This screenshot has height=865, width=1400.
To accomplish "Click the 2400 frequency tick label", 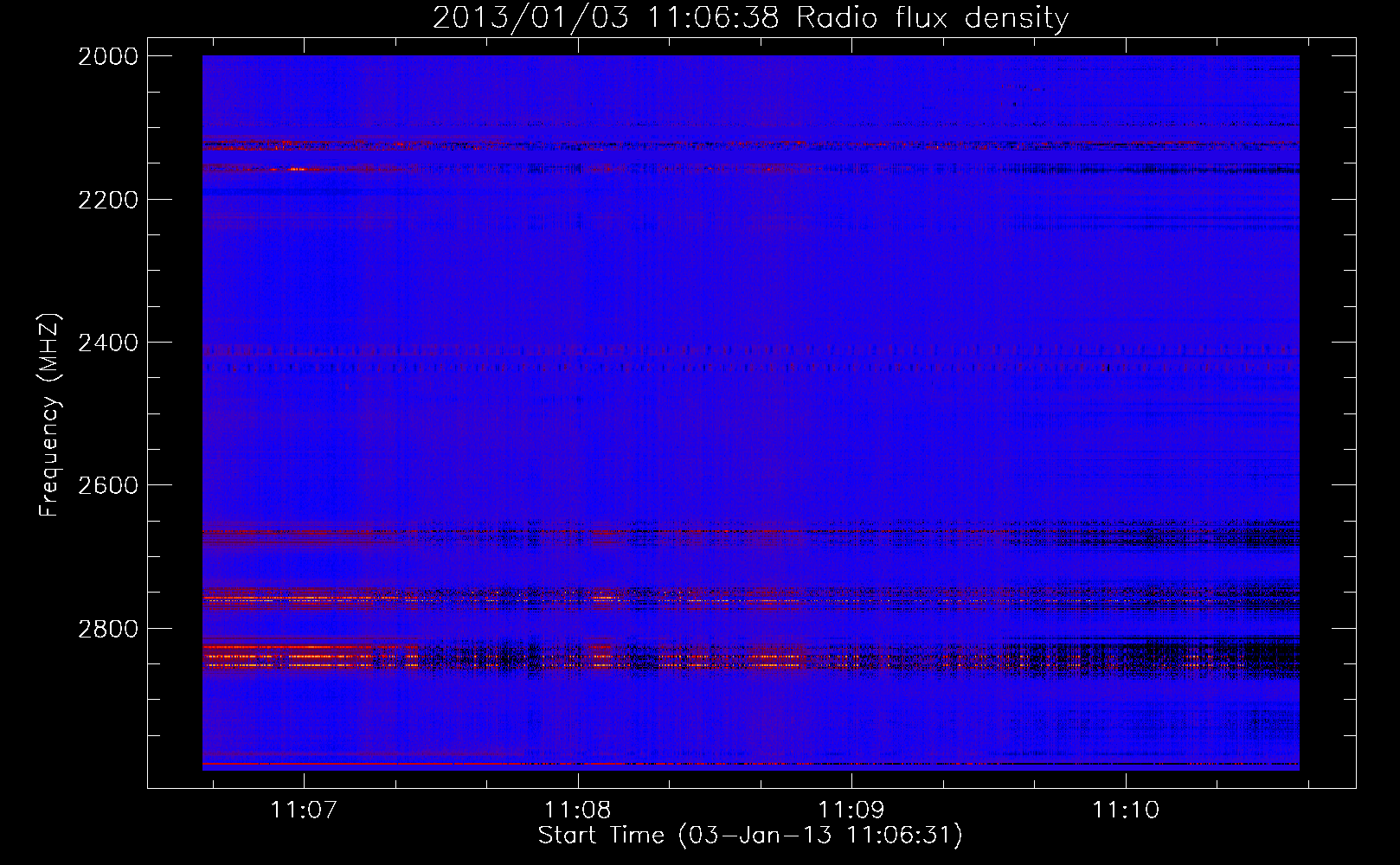I will [108, 343].
